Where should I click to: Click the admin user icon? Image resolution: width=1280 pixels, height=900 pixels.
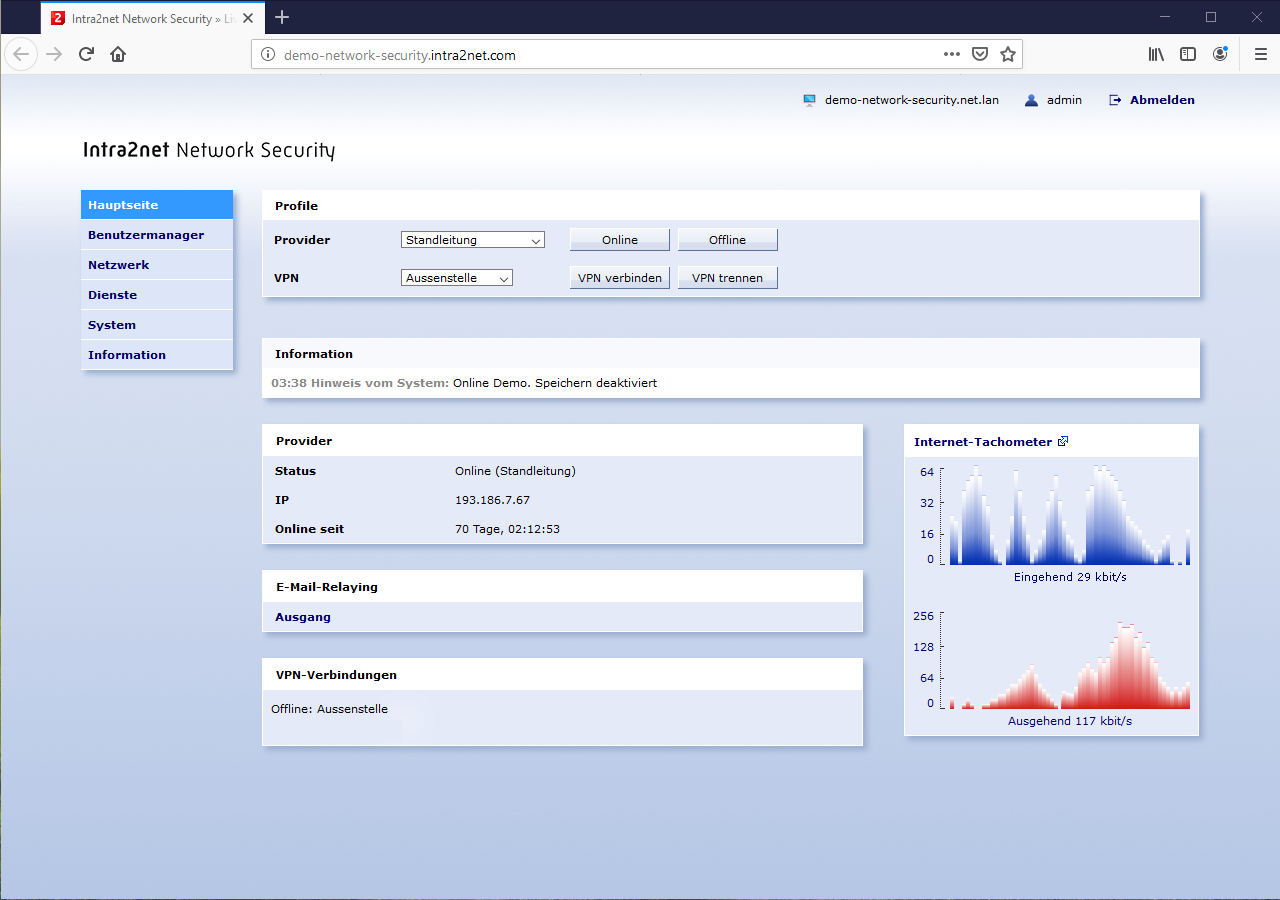coord(1031,100)
